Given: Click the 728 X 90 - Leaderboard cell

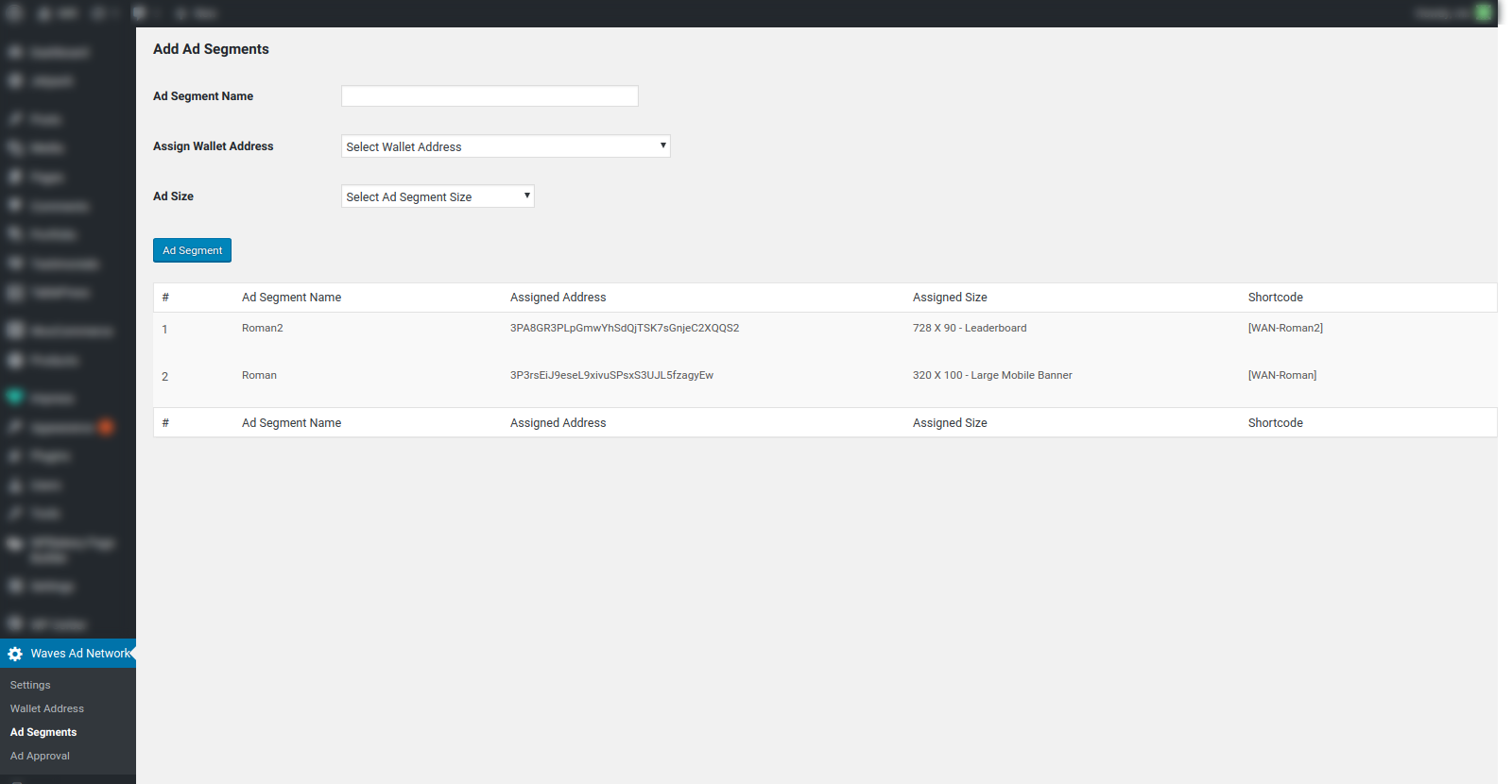Looking at the screenshot, I should [x=970, y=328].
